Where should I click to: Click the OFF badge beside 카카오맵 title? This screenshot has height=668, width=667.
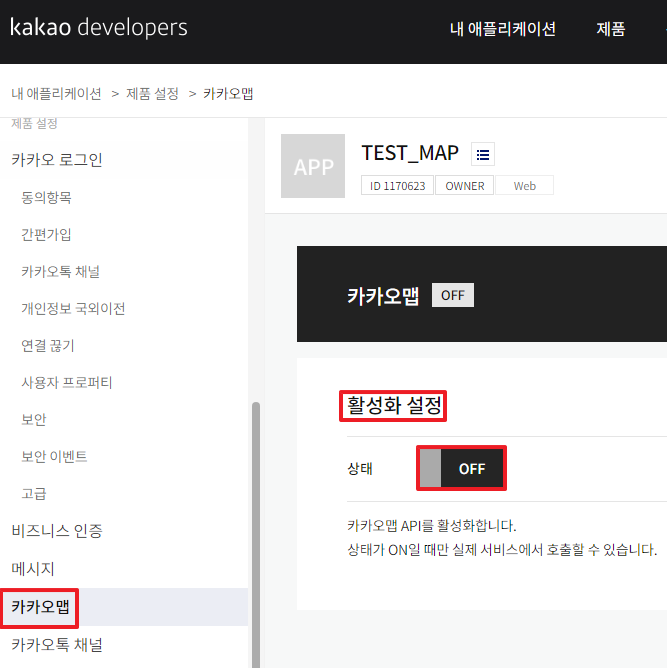point(453,295)
